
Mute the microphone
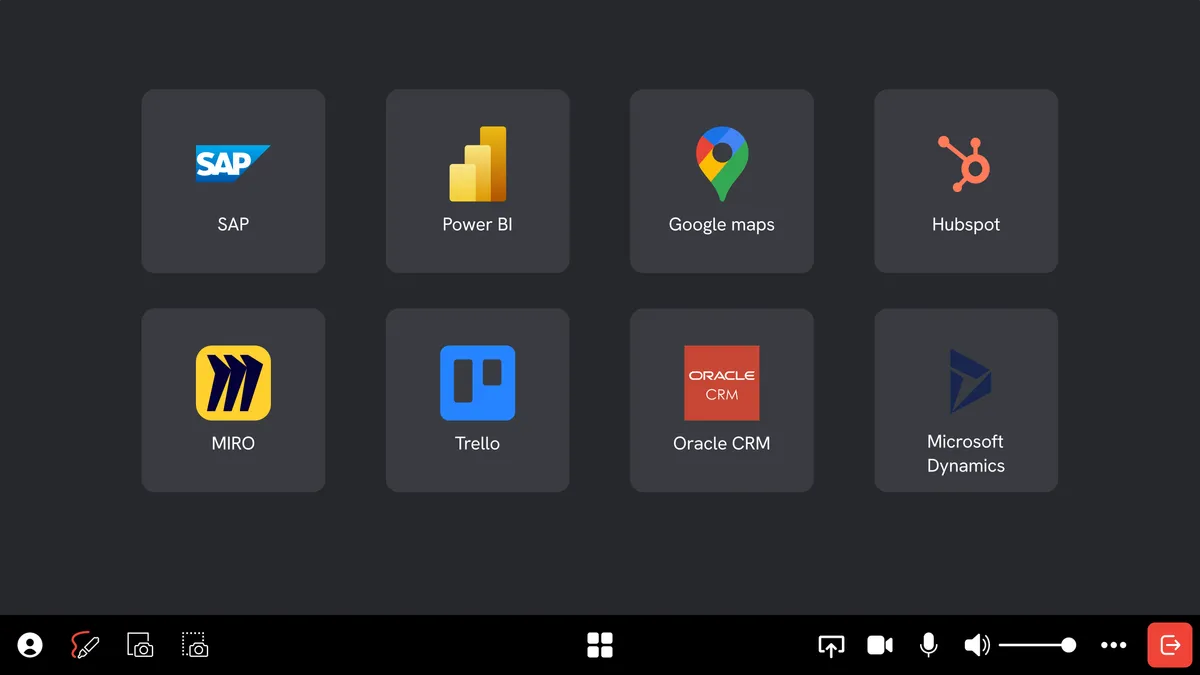(928, 645)
